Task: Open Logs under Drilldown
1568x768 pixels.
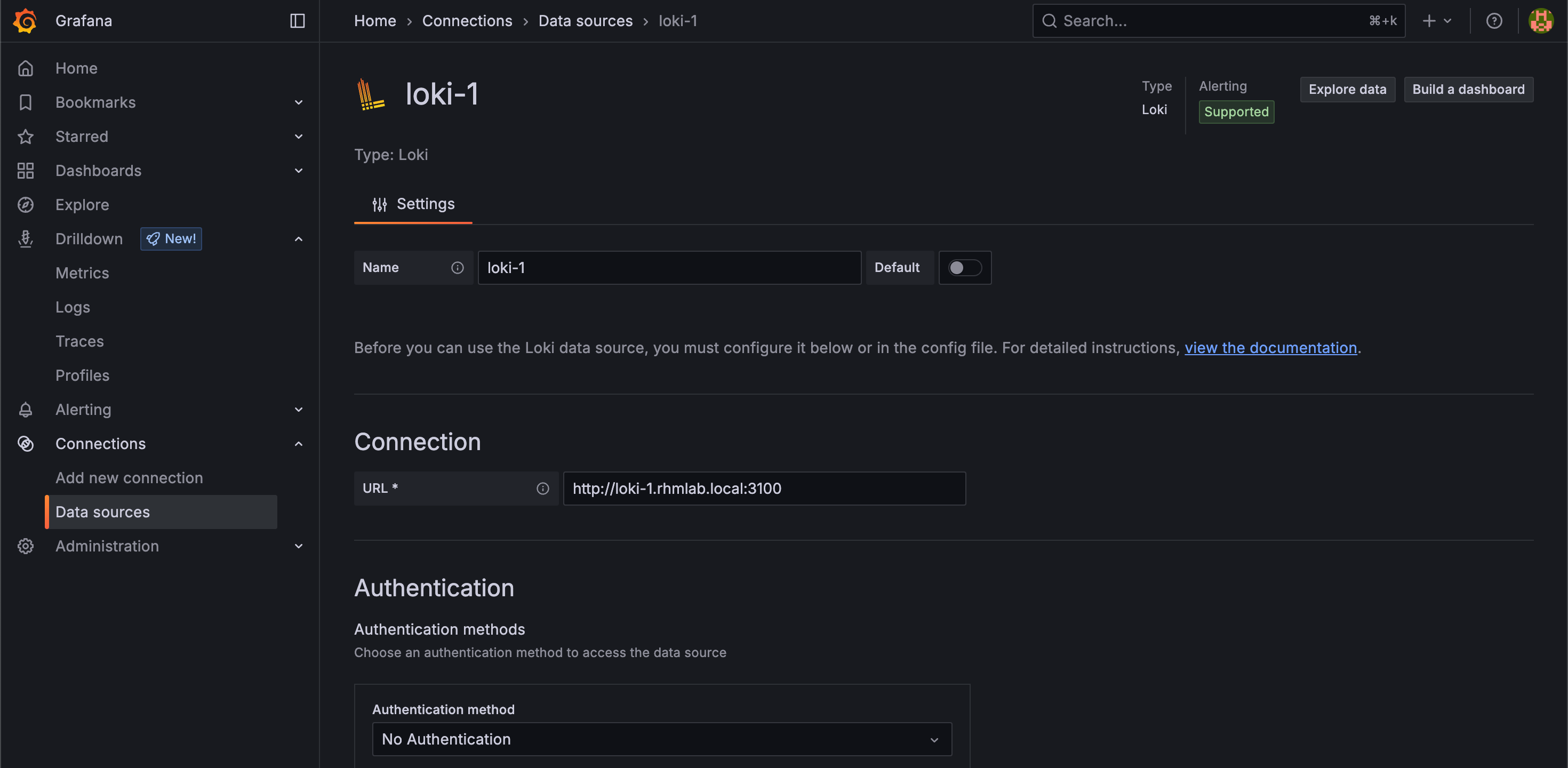Action: pyautogui.click(x=73, y=307)
